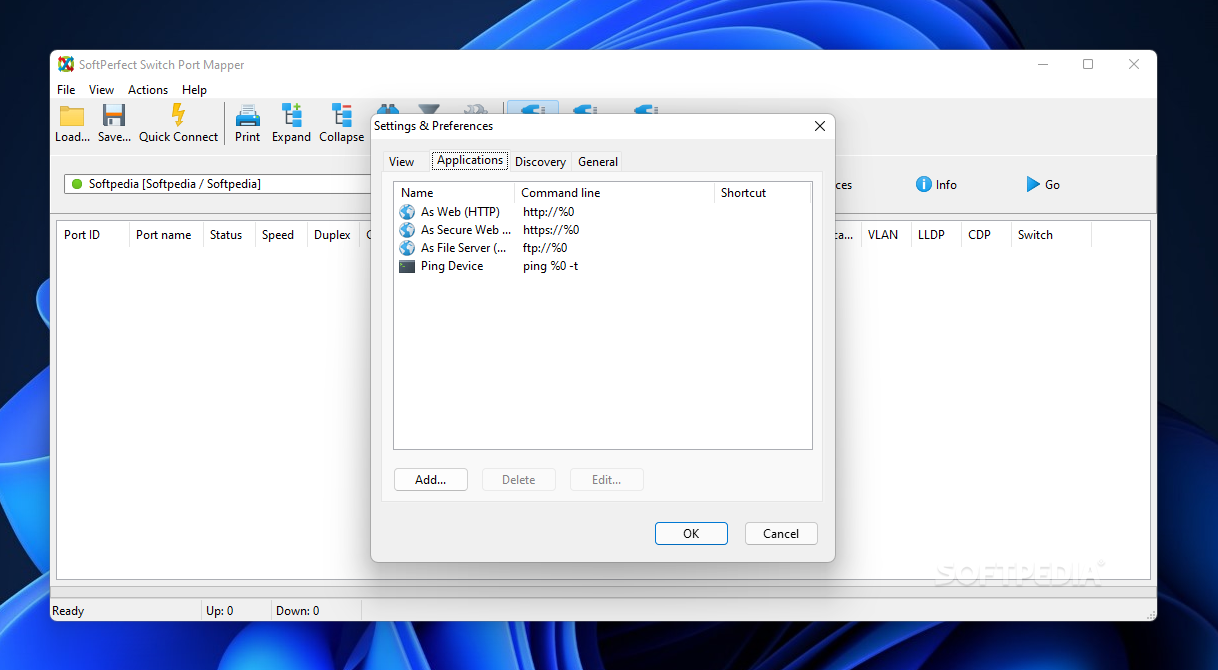Switch to the Discovery tab

coord(540,161)
